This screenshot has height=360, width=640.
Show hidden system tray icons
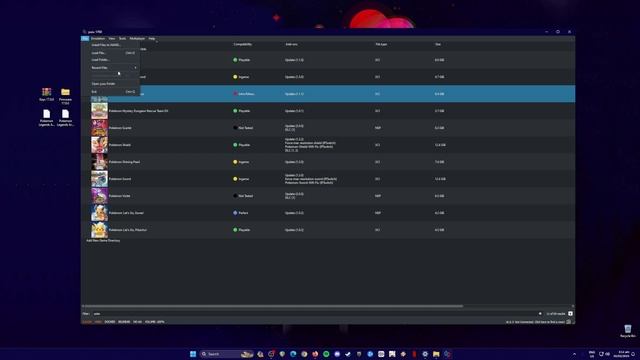(574, 354)
